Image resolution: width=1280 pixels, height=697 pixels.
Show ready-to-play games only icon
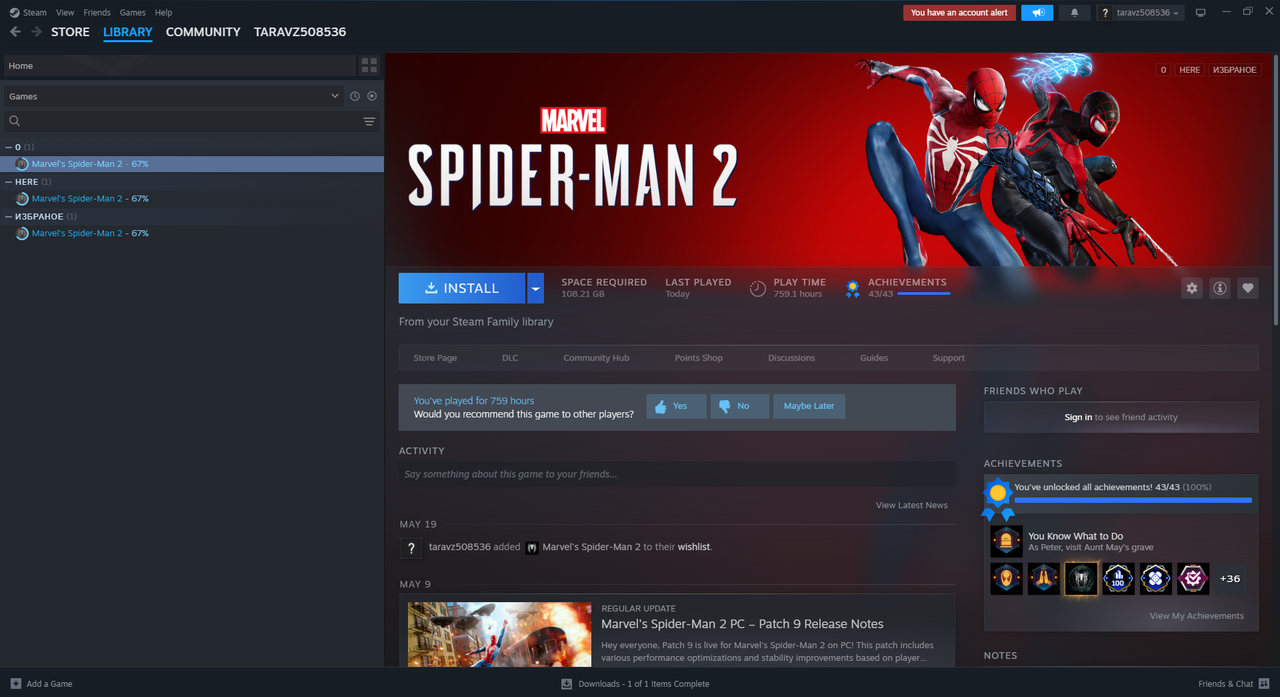(372, 96)
